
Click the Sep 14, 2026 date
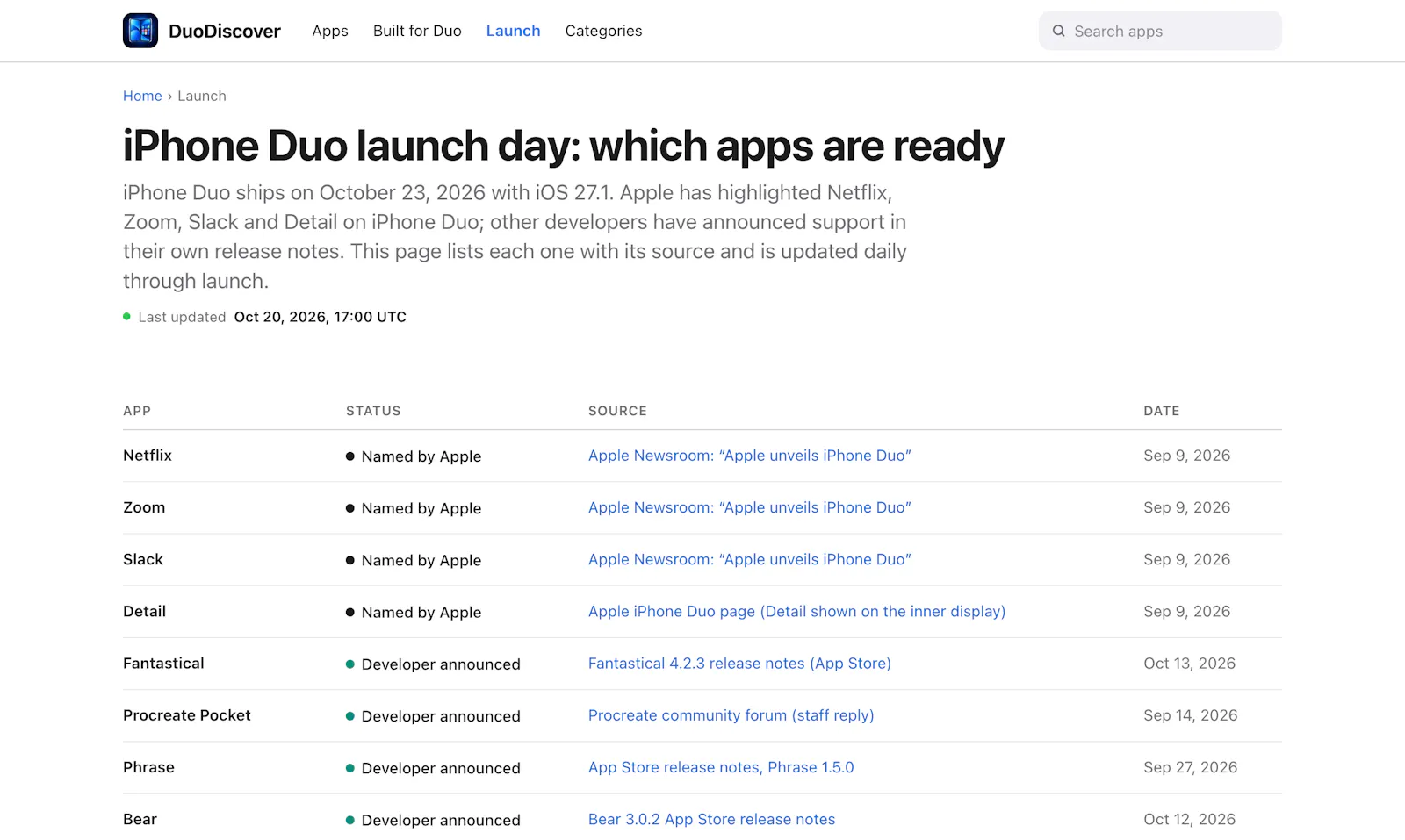point(1191,715)
